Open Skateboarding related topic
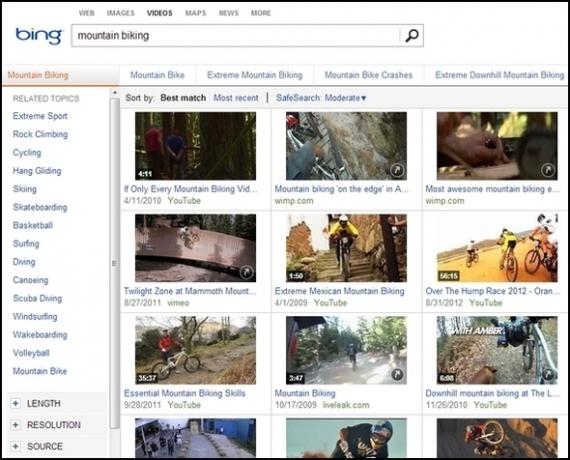570x460 pixels. [x=40, y=207]
